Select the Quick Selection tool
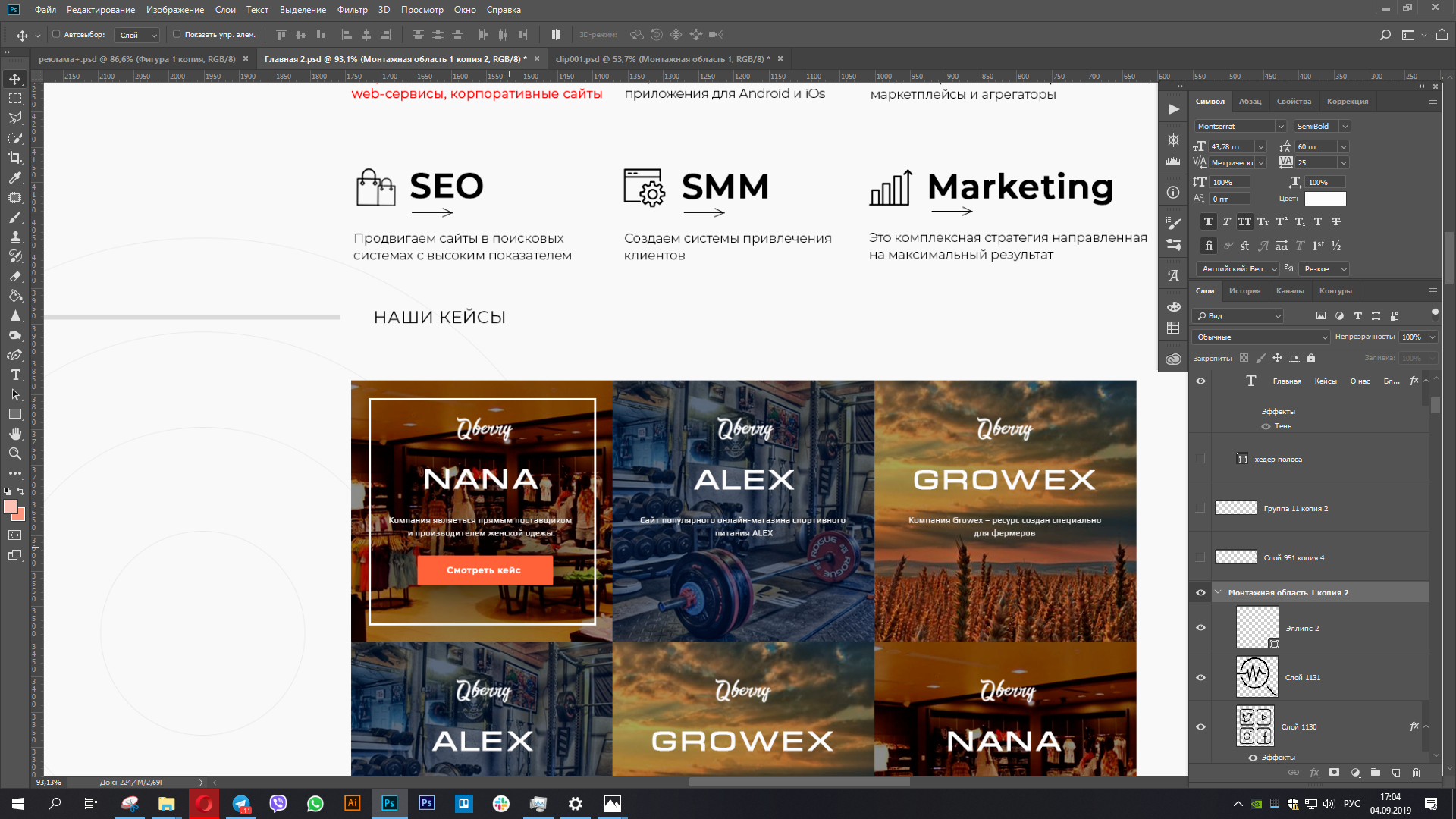This screenshot has width=1456, height=819. [x=15, y=138]
